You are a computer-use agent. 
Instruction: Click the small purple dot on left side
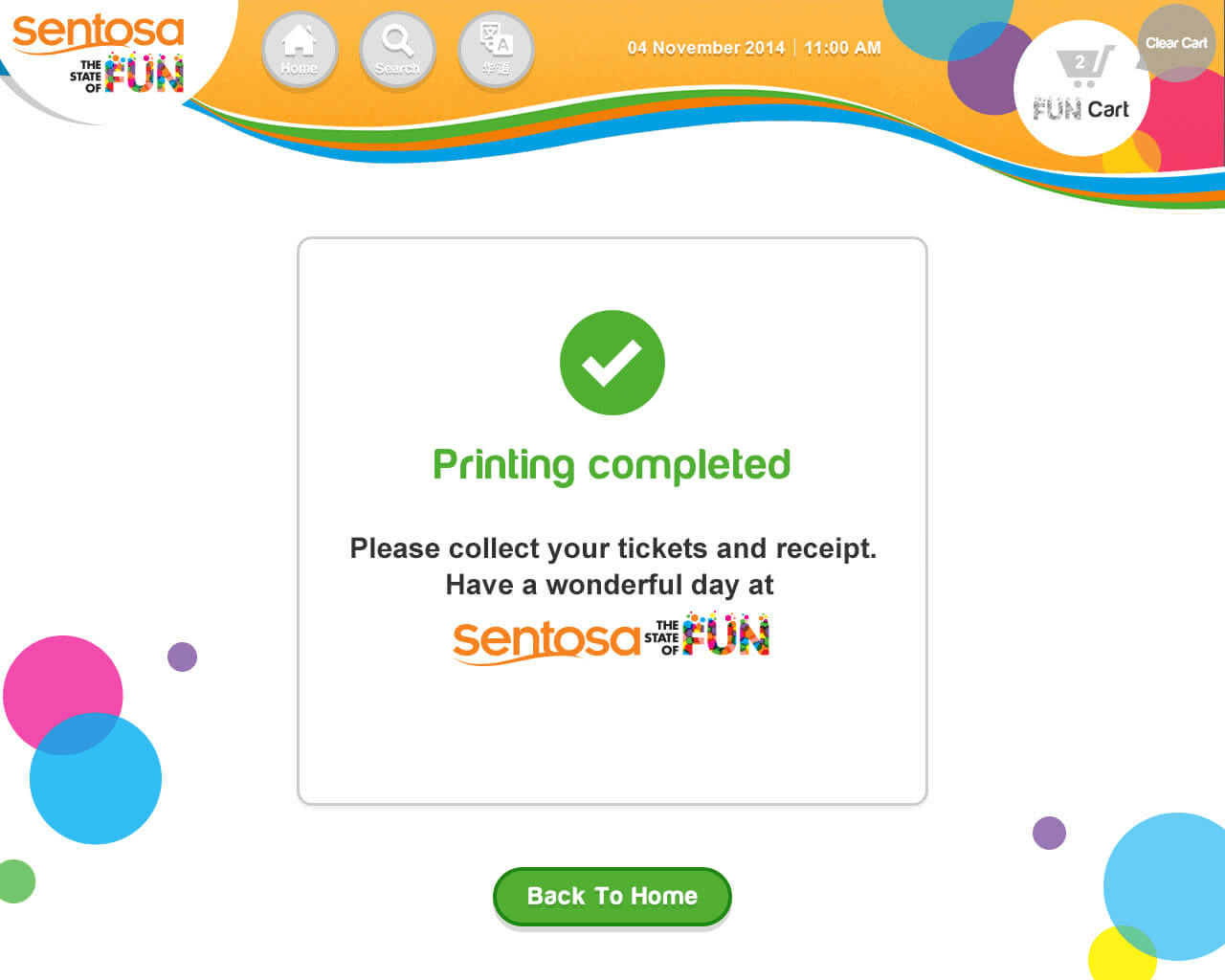[x=182, y=657]
